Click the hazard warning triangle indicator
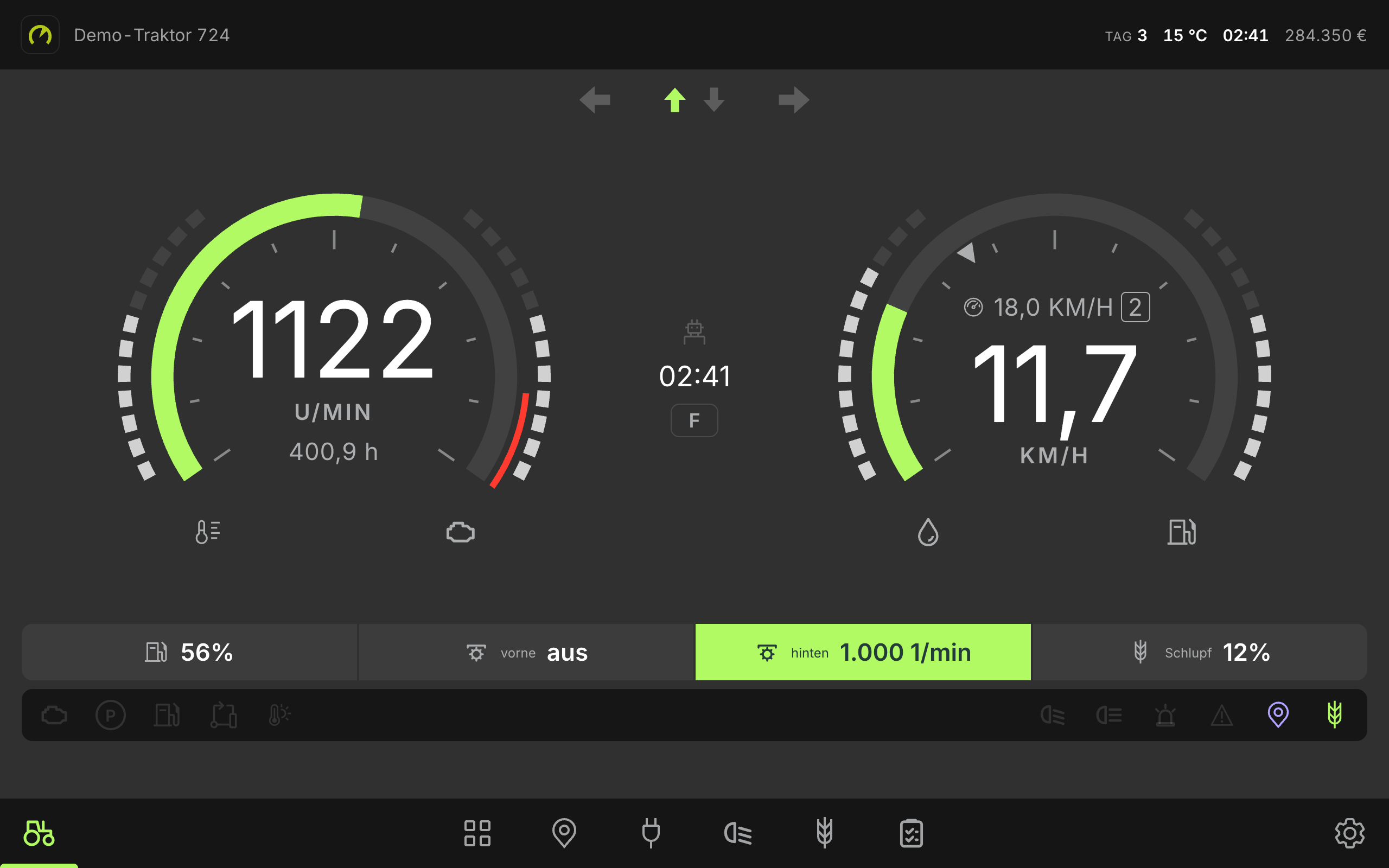Viewport: 1389px width, 868px height. [x=1221, y=716]
